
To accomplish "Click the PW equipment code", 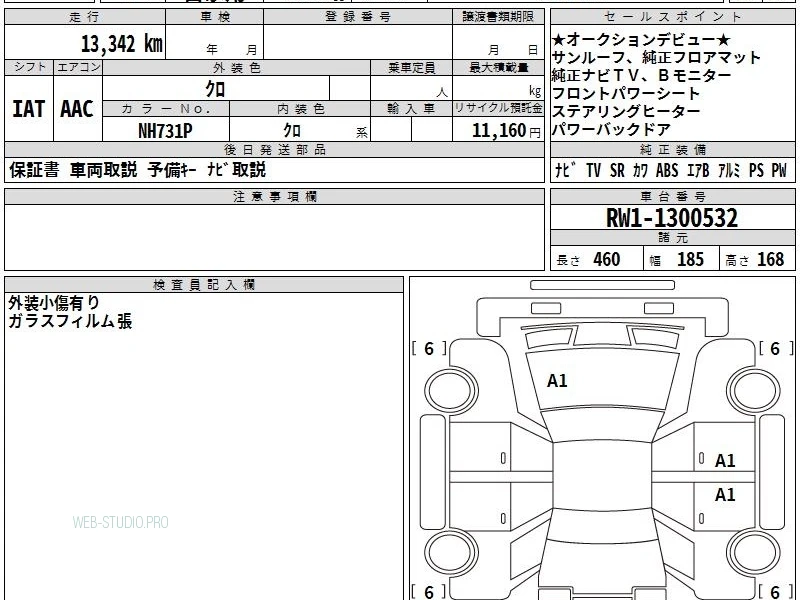I will [x=779, y=170].
